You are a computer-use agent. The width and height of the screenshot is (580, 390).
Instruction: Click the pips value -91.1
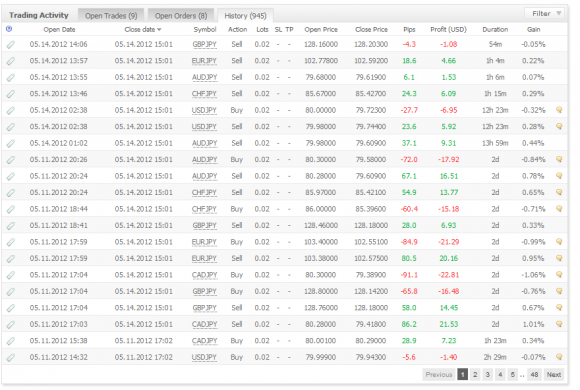coord(409,275)
